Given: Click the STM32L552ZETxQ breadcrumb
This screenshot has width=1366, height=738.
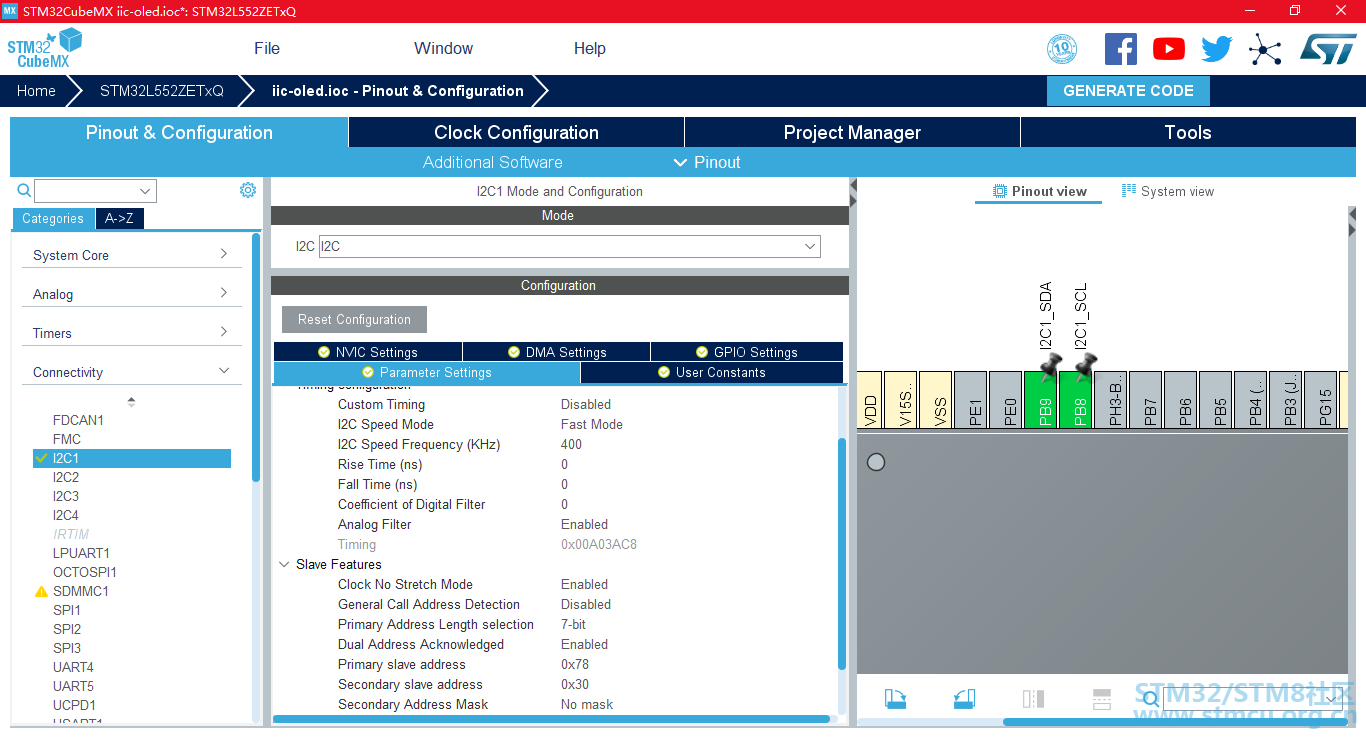Looking at the screenshot, I should click(x=162, y=91).
